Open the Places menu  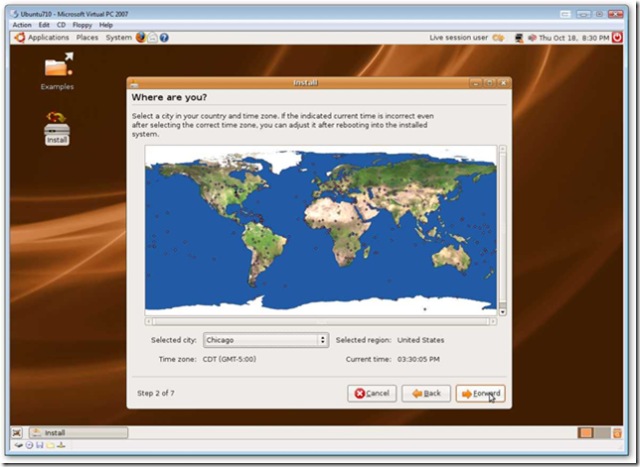(87, 37)
